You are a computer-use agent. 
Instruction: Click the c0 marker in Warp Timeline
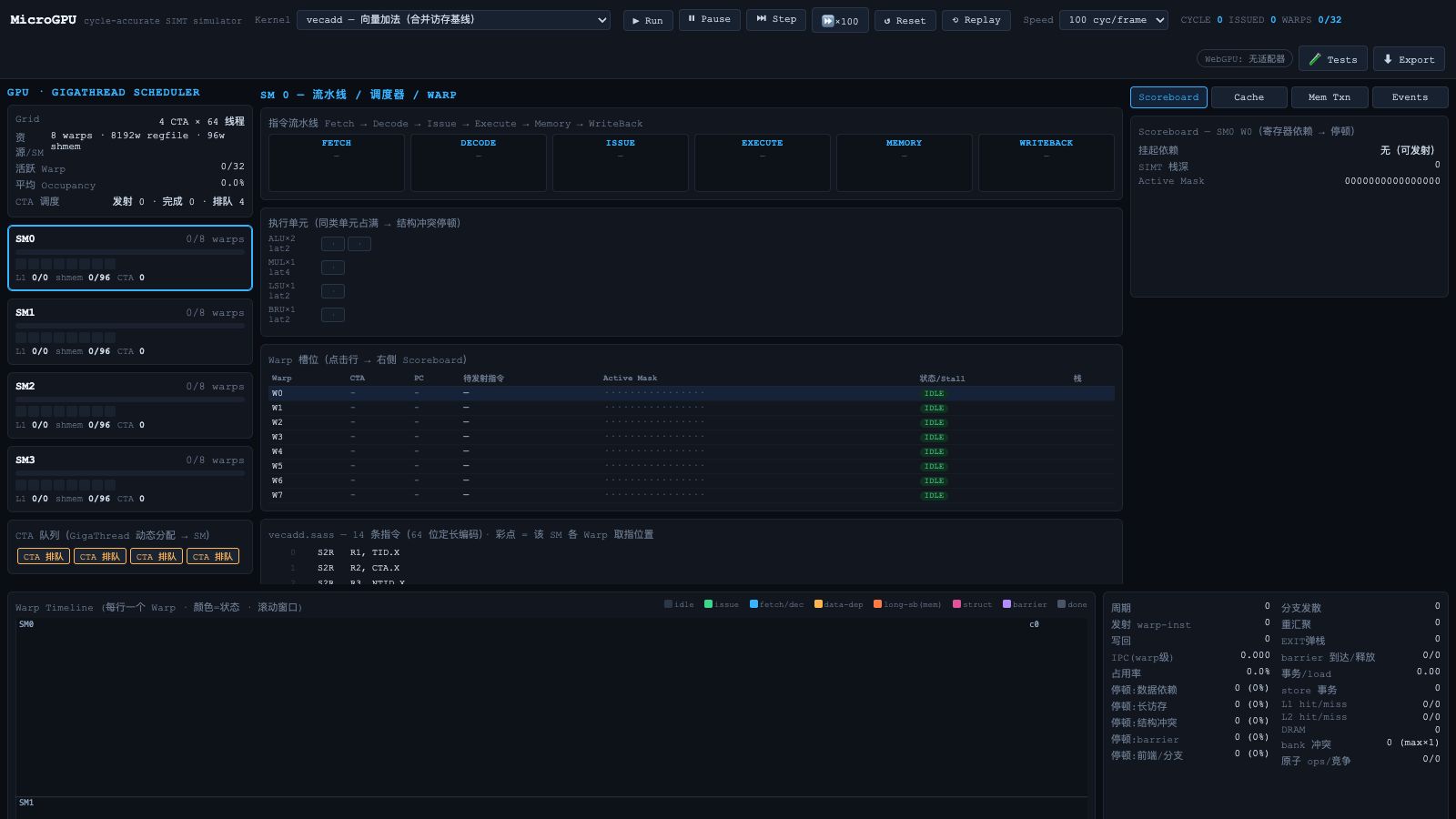1034,624
